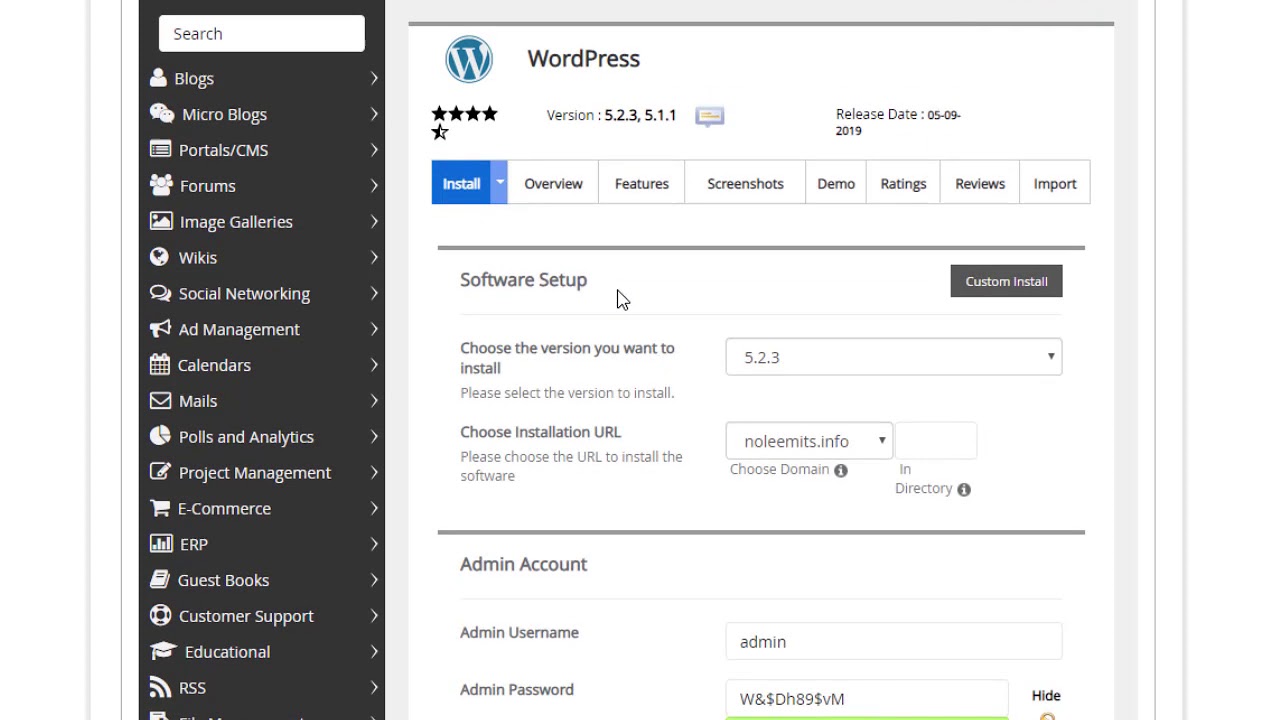The width and height of the screenshot is (1280, 720).
Task: Open the Reviews tab
Action: tap(980, 183)
